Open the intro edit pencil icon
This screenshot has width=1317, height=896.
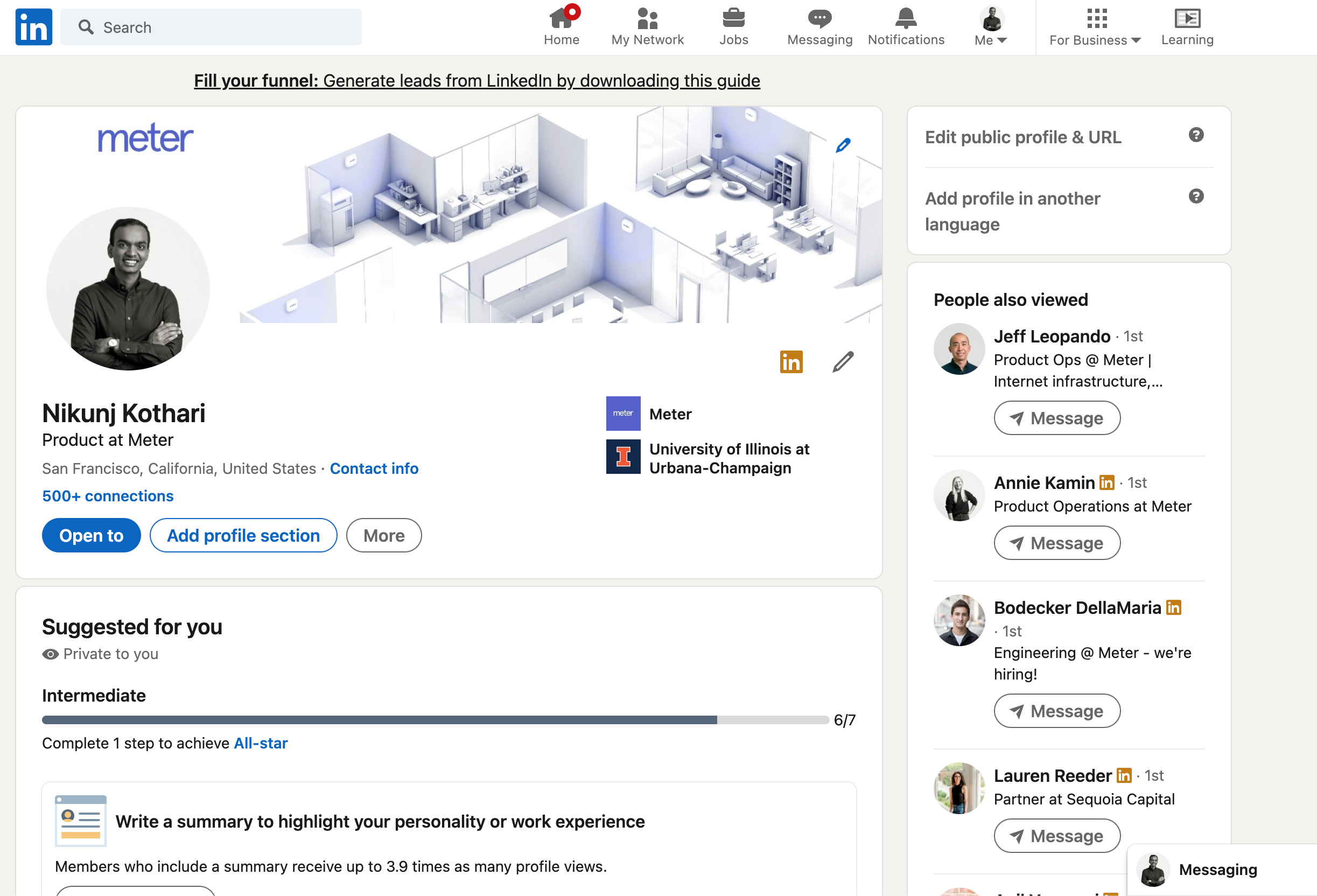click(x=843, y=361)
